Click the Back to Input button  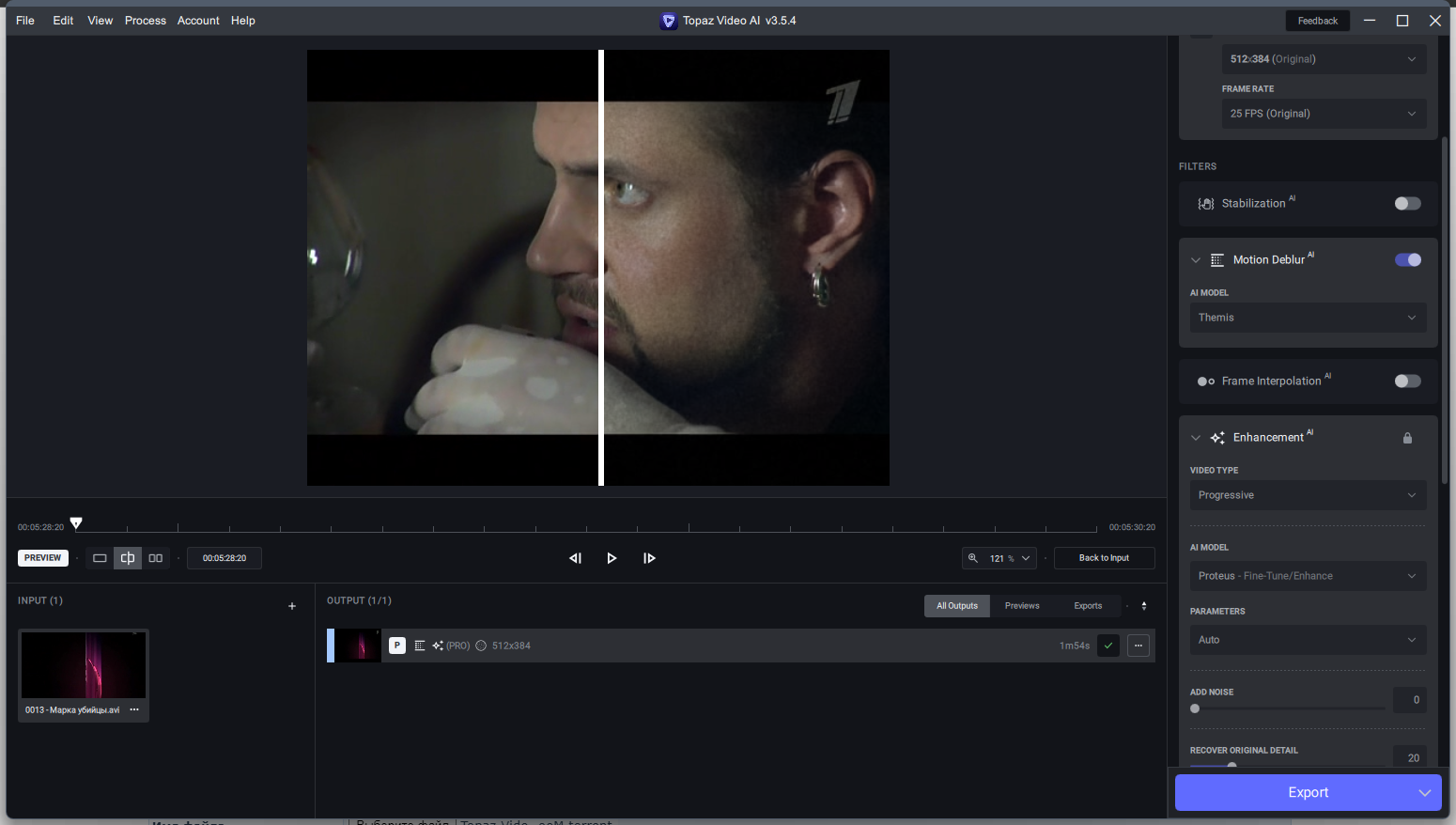[1104, 558]
